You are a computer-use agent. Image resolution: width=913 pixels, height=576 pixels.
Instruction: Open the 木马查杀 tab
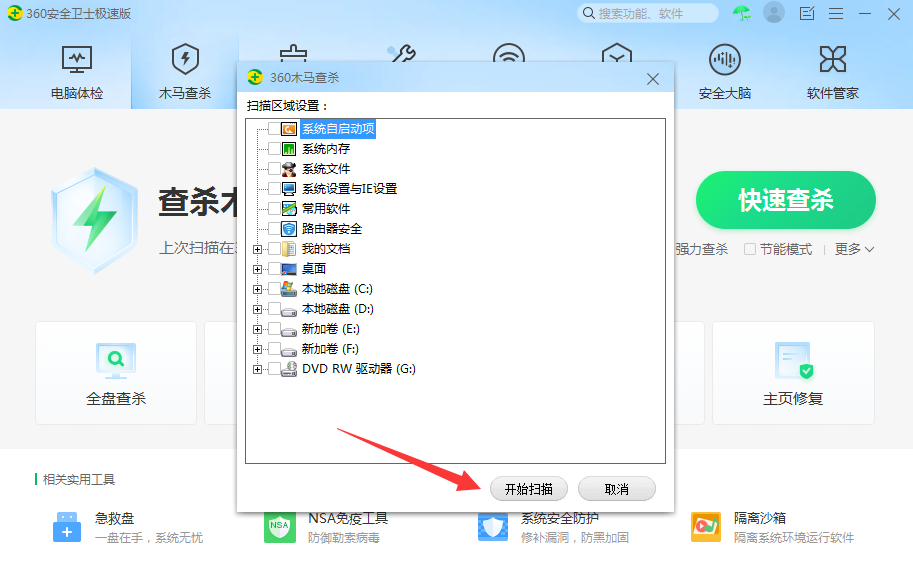pos(185,72)
